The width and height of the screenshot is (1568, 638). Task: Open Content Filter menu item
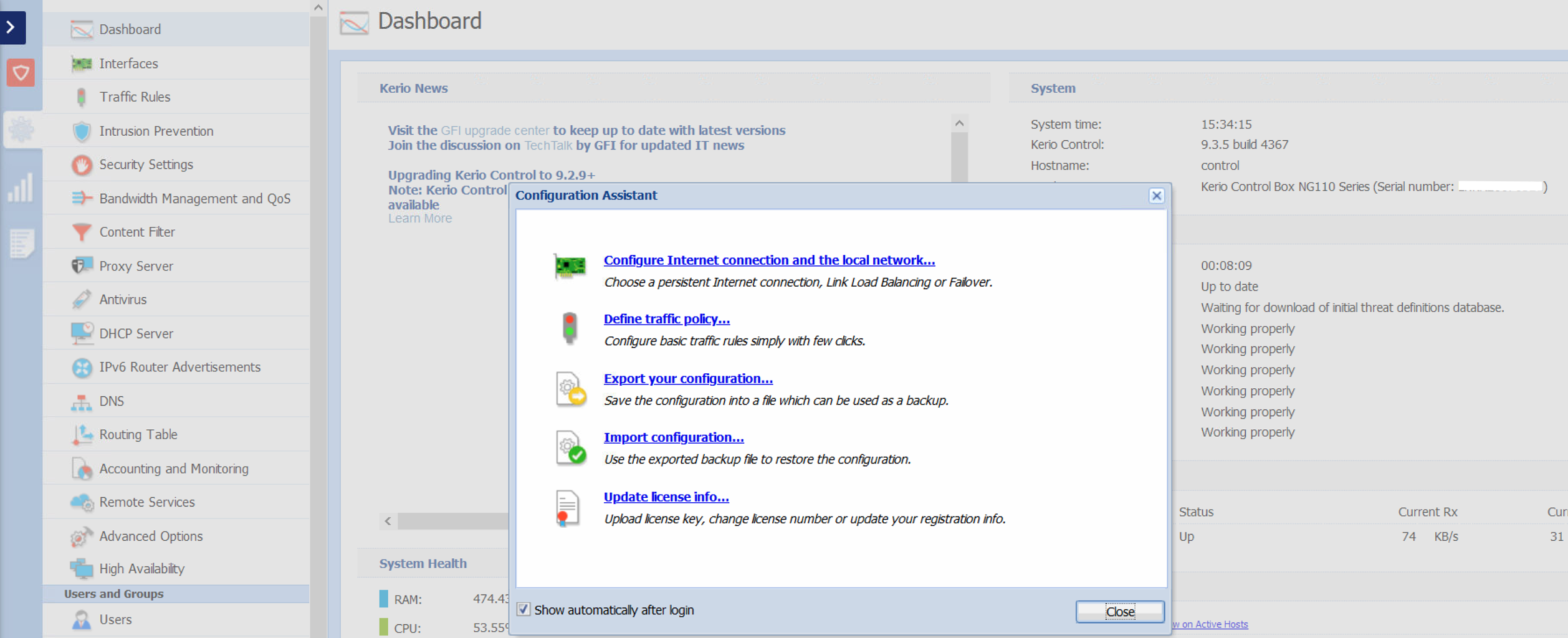(x=176, y=232)
